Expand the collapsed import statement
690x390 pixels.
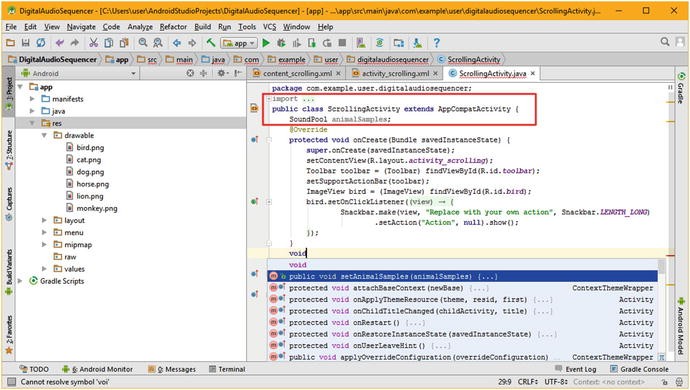click(x=269, y=99)
